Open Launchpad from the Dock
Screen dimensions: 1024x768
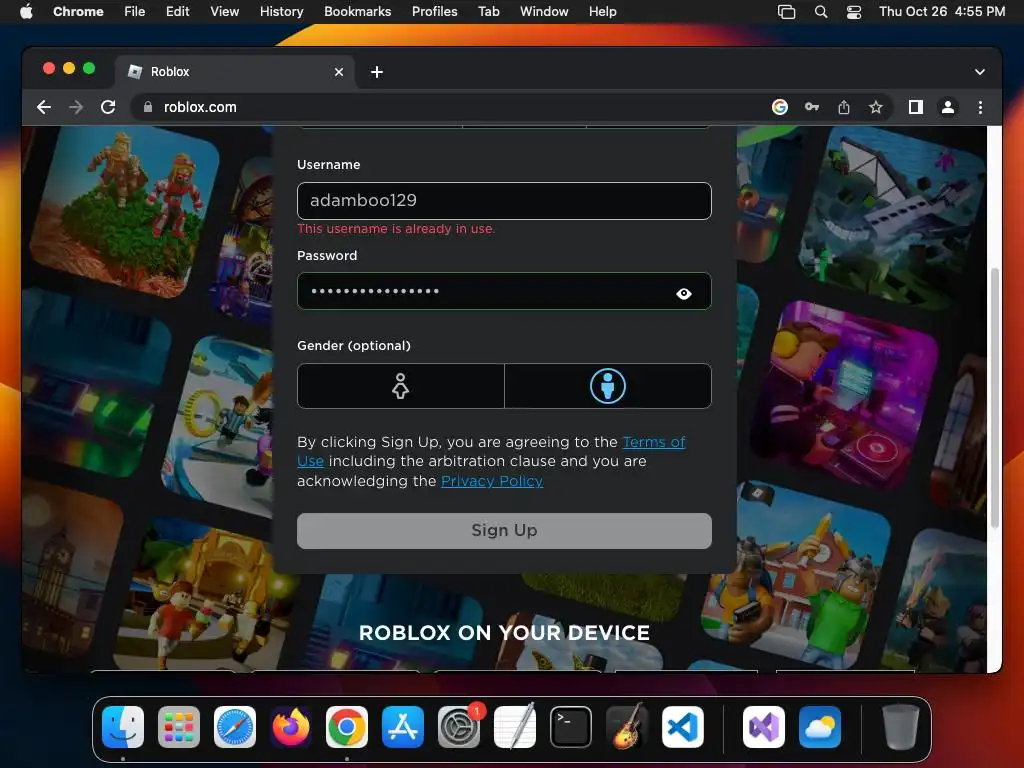tap(179, 727)
